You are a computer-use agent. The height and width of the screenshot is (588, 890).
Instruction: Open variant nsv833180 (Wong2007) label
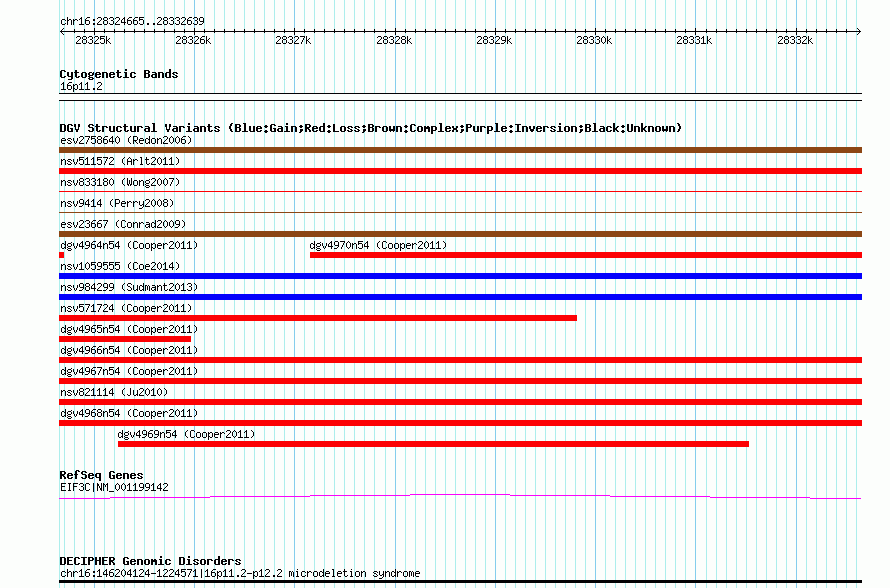pos(120,182)
